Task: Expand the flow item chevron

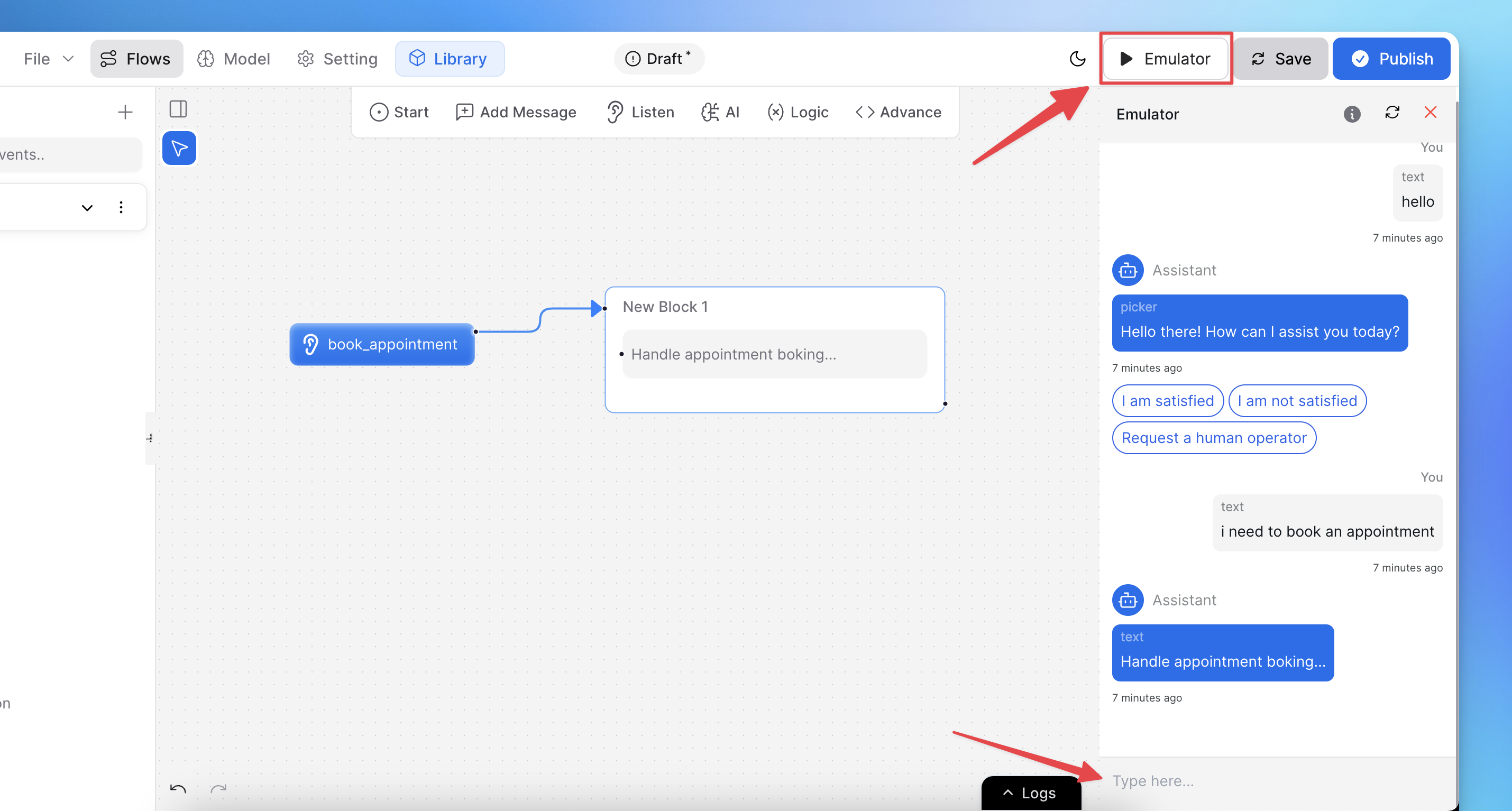Action: 87,208
